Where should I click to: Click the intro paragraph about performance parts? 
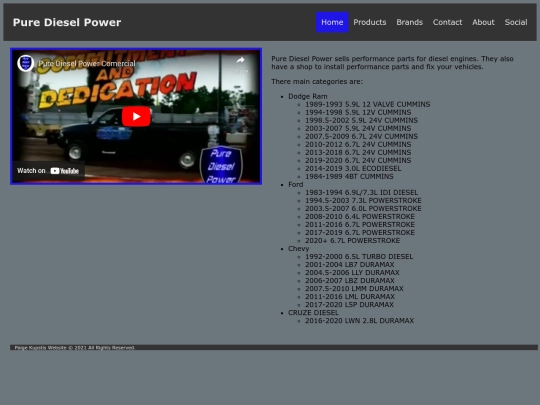tap(392, 63)
